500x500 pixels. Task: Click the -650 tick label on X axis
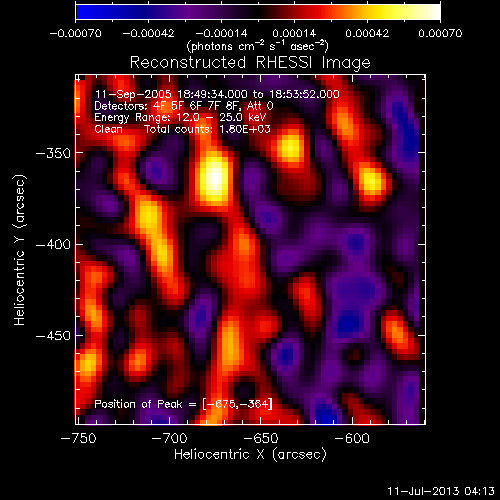261,438
